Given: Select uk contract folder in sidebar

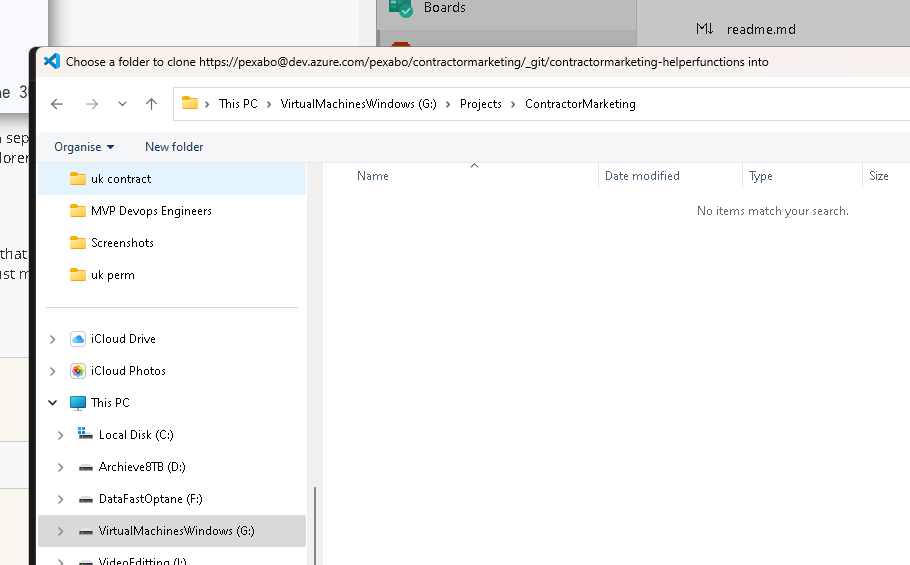Looking at the screenshot, I should tap(172, 179).
